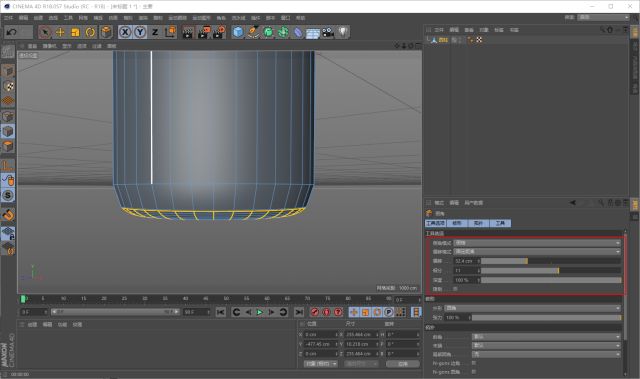Switch to the Tool Options tab
Screen dimensions: 640x379
436,223
